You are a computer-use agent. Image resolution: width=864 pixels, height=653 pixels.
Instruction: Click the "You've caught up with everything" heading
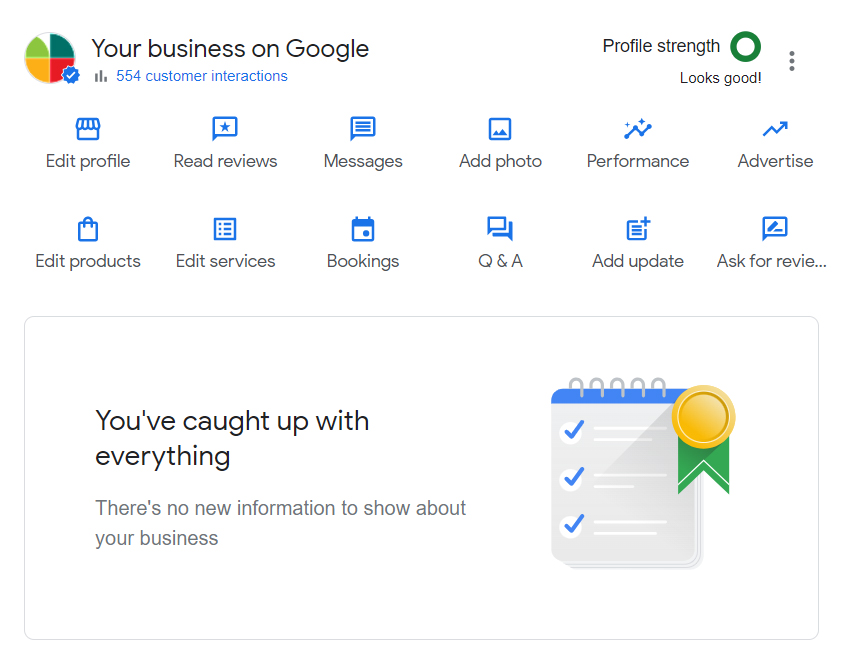tap(232, 438)
